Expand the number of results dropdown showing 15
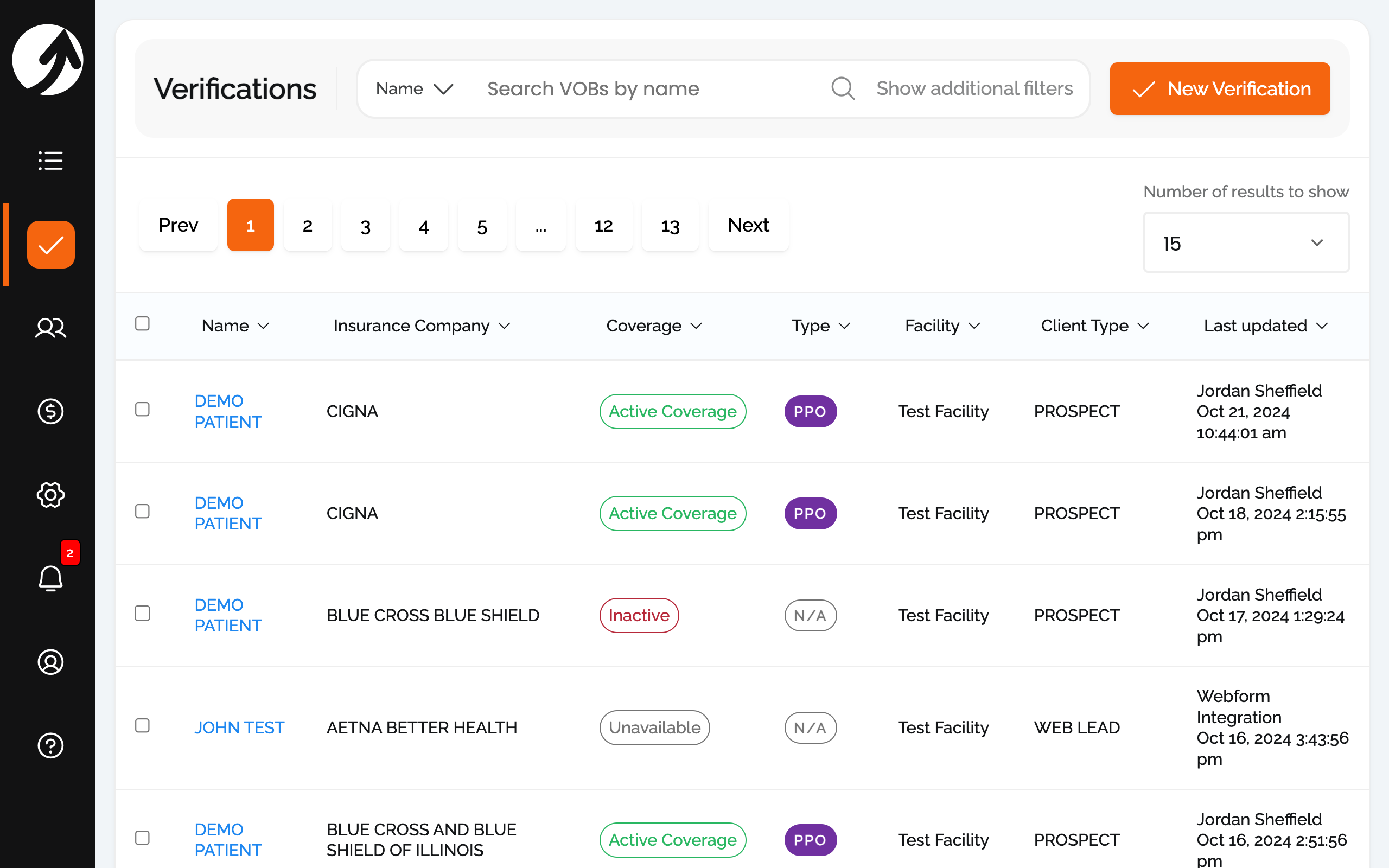Viewport: 1389px width, 868px height. tap(1246, 243)
